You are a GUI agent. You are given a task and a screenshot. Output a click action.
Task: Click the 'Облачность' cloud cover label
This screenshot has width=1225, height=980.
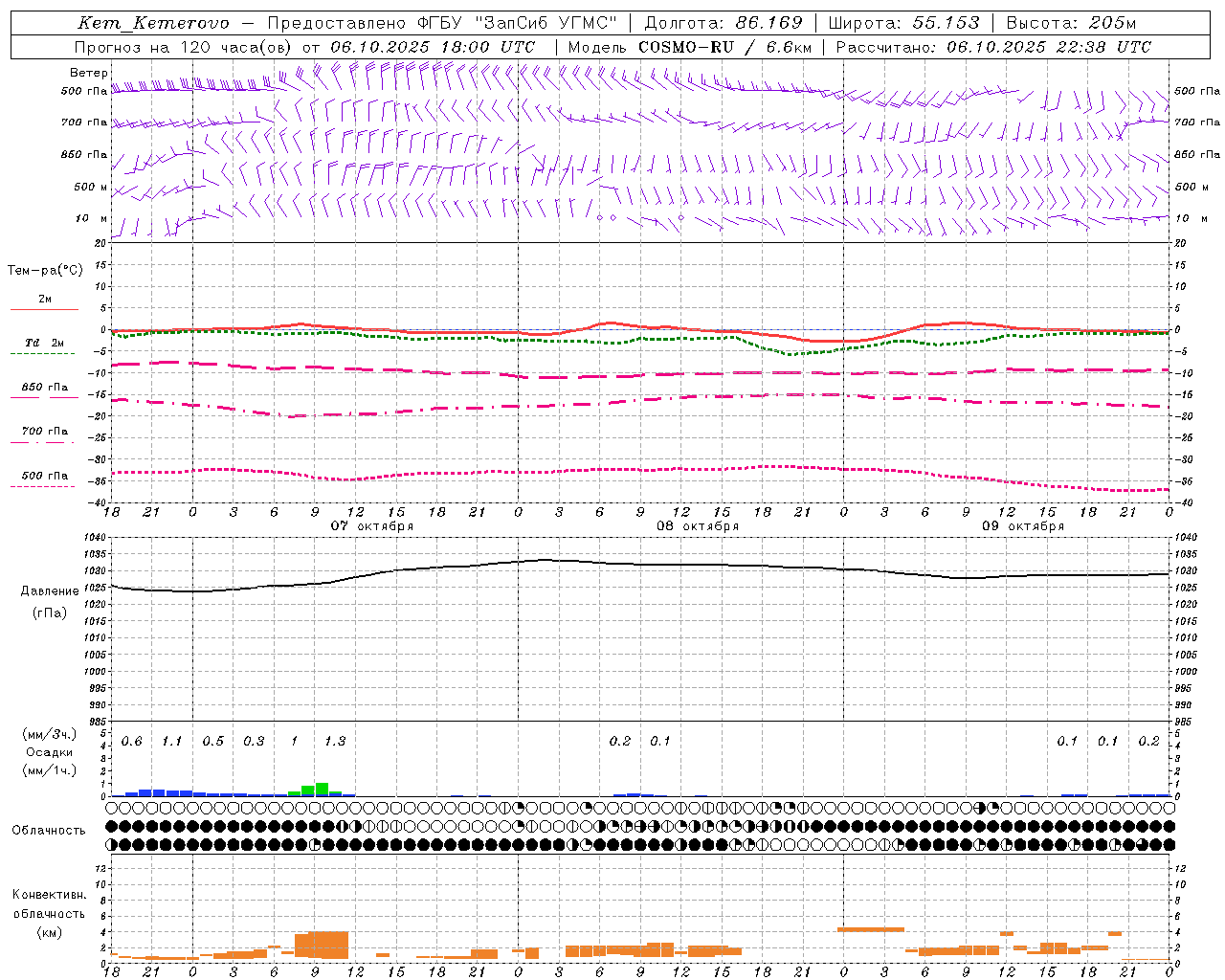point(49,831)
